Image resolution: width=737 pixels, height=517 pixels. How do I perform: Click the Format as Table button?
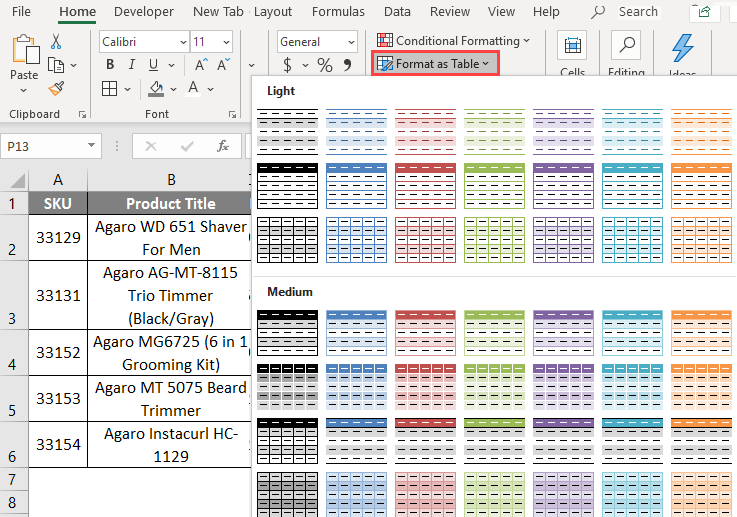click(x=436, y=63)
